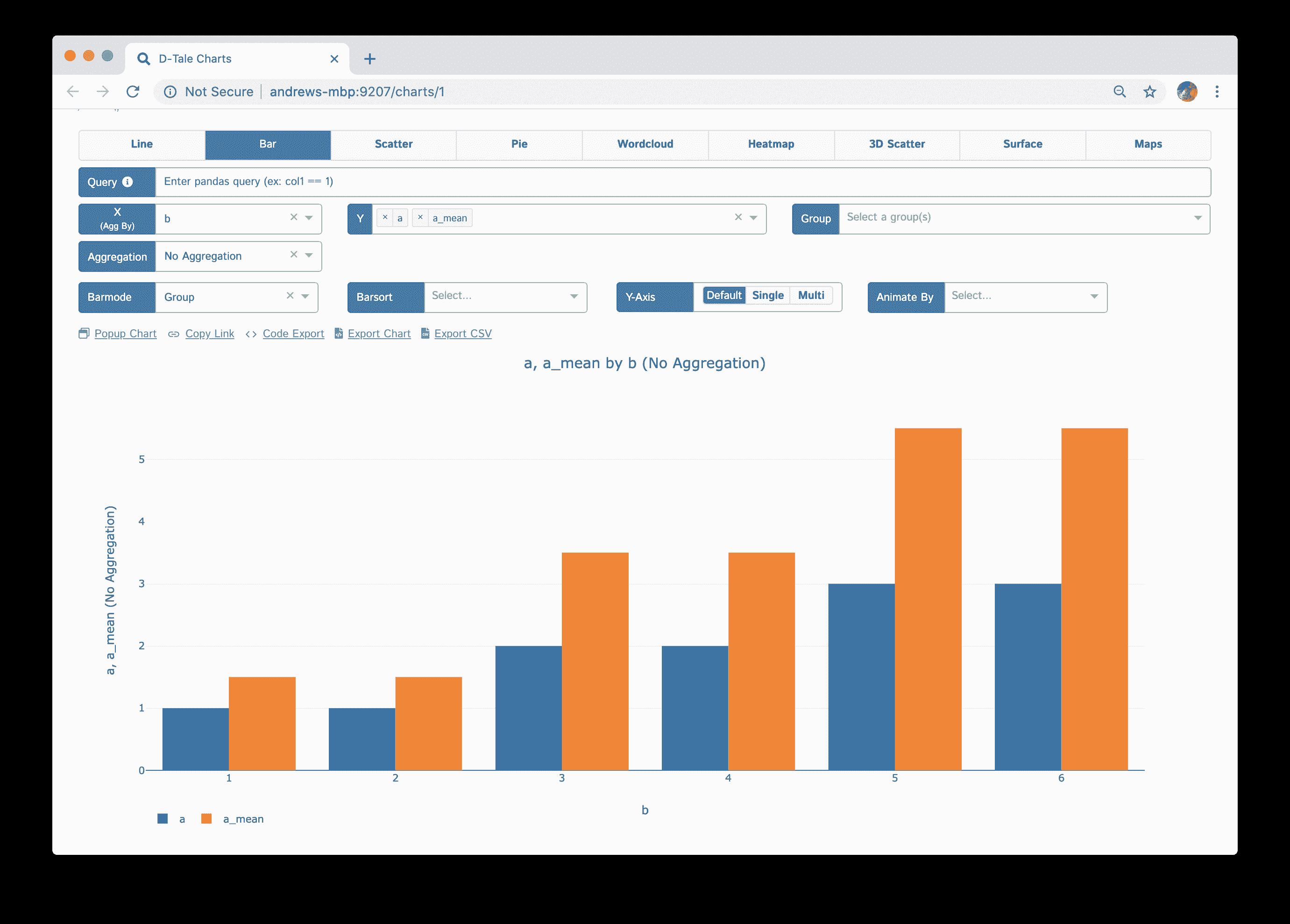Bookmark this page with the star icon

(1149, 92)
